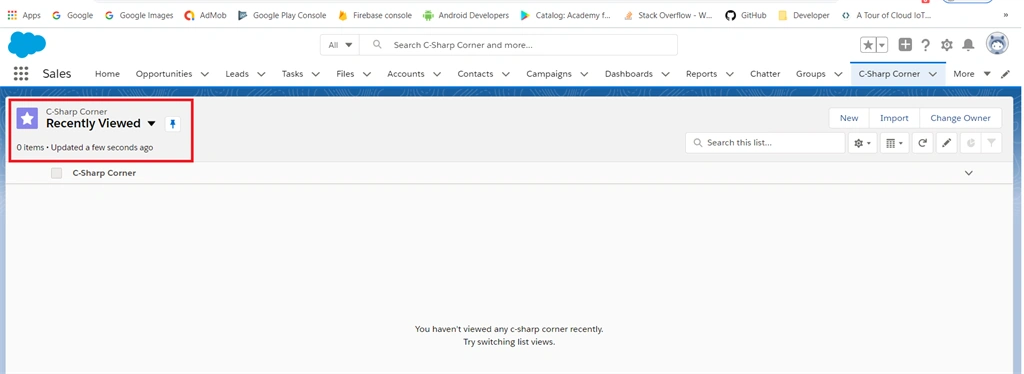Open the Notifications bell icon
This screenshot has width=1024, height=374.
(968, 45)
